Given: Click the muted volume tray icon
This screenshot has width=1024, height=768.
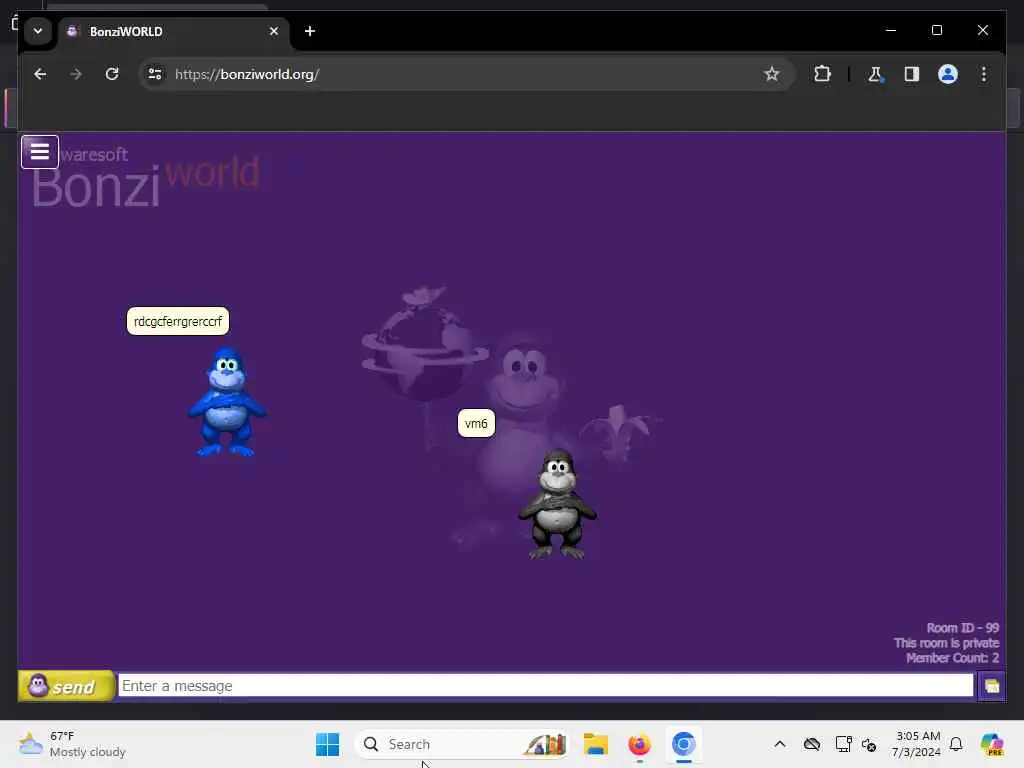Looking at the screenshot, I should (x=869, y=744).
